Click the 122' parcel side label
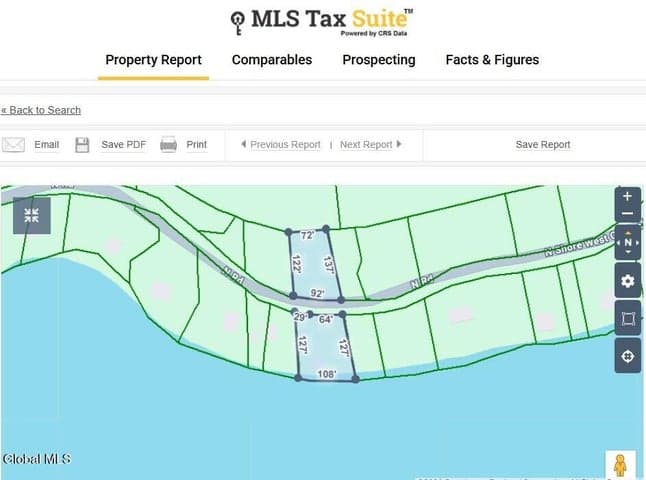Image resolution: width=646 pixels, height=480 pixels. pos(296,265)
